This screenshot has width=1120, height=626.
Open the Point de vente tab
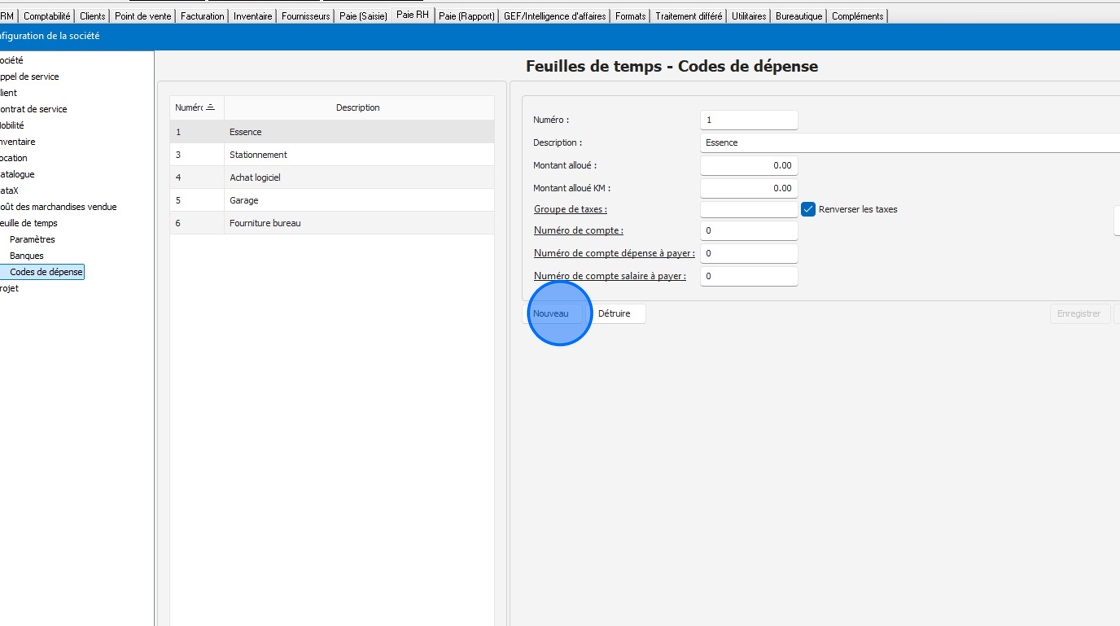coord(143,16)
